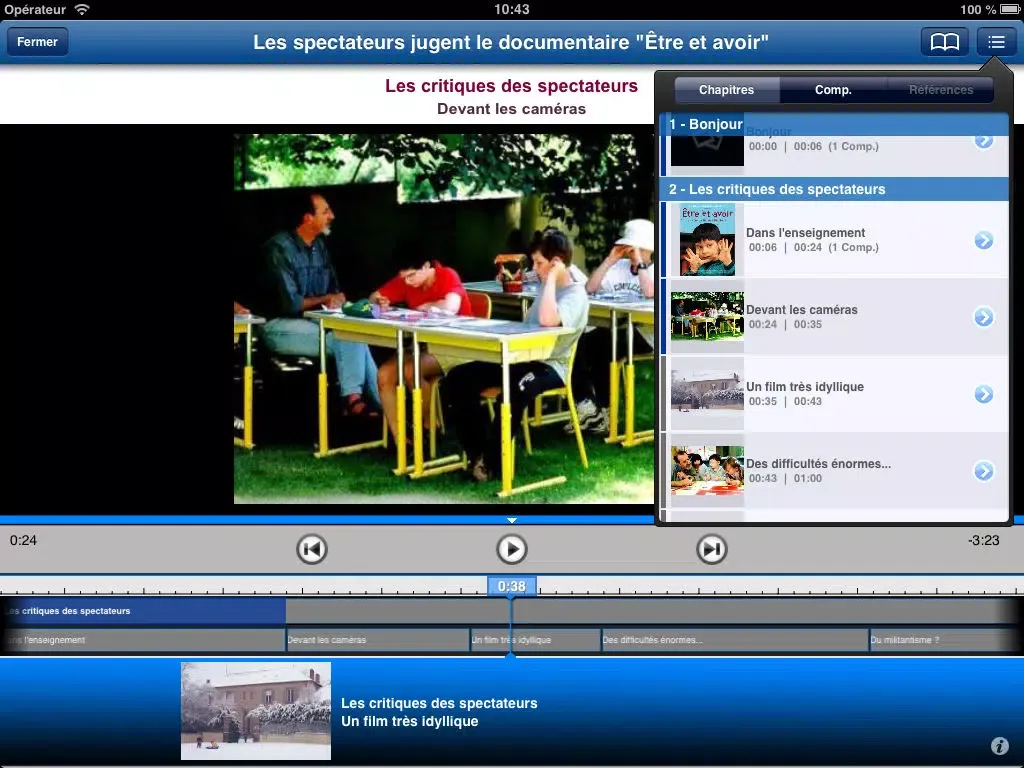Open the book icon in header
Image resolution: width=1024 pixels, height=768 pixels.
944,42
